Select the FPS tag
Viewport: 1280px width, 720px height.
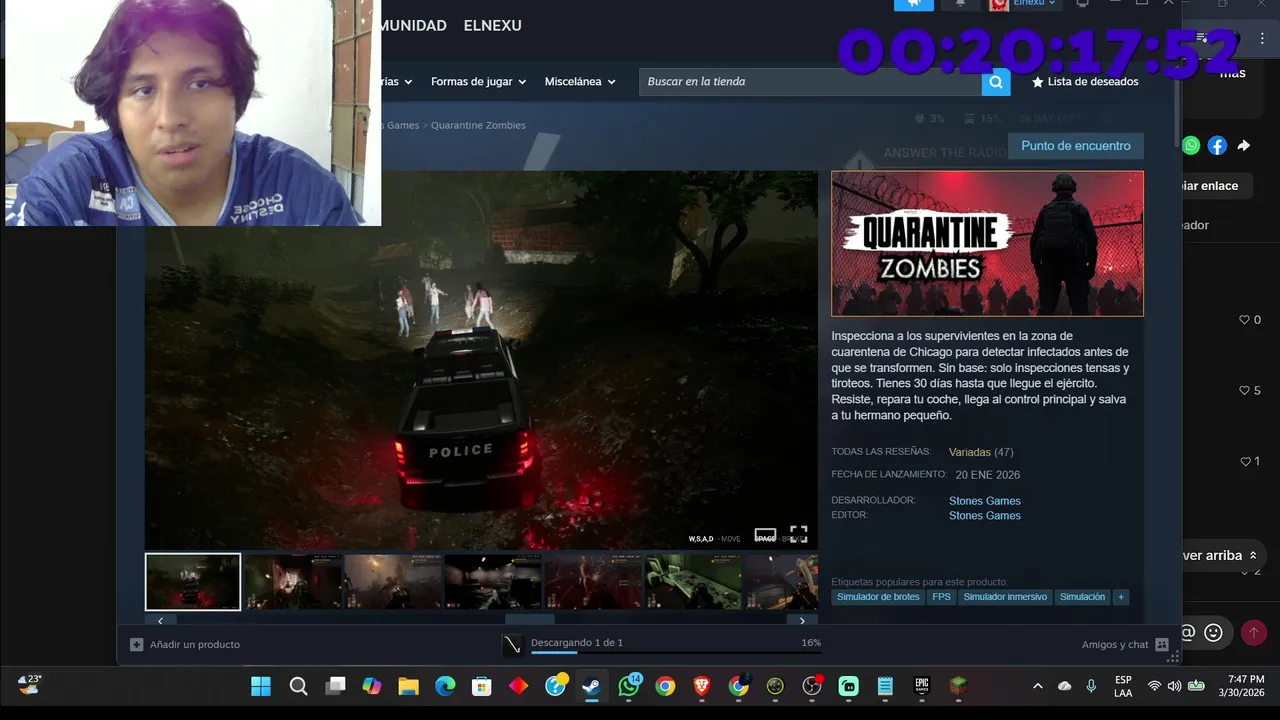(941, 597)
